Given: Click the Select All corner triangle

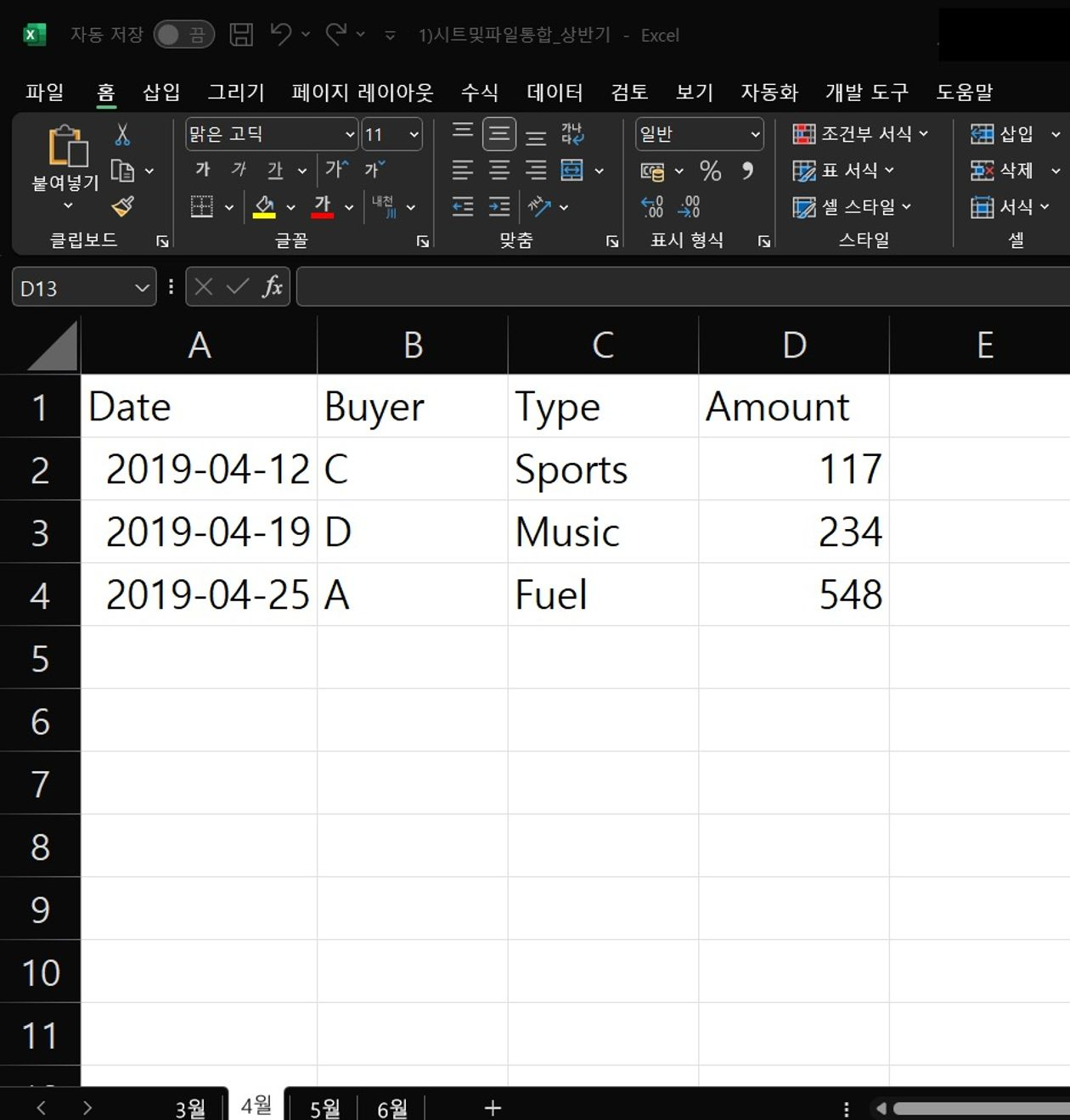Looking at the screenshot, I should (51, 346).
